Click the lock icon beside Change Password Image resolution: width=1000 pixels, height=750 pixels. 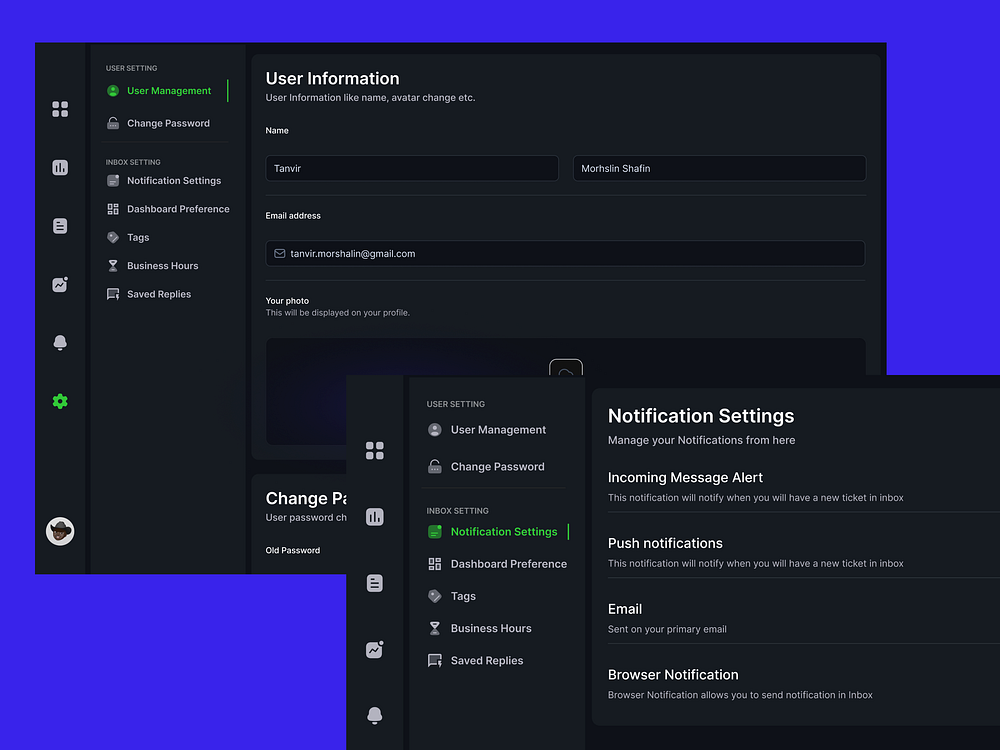(112, 122)
